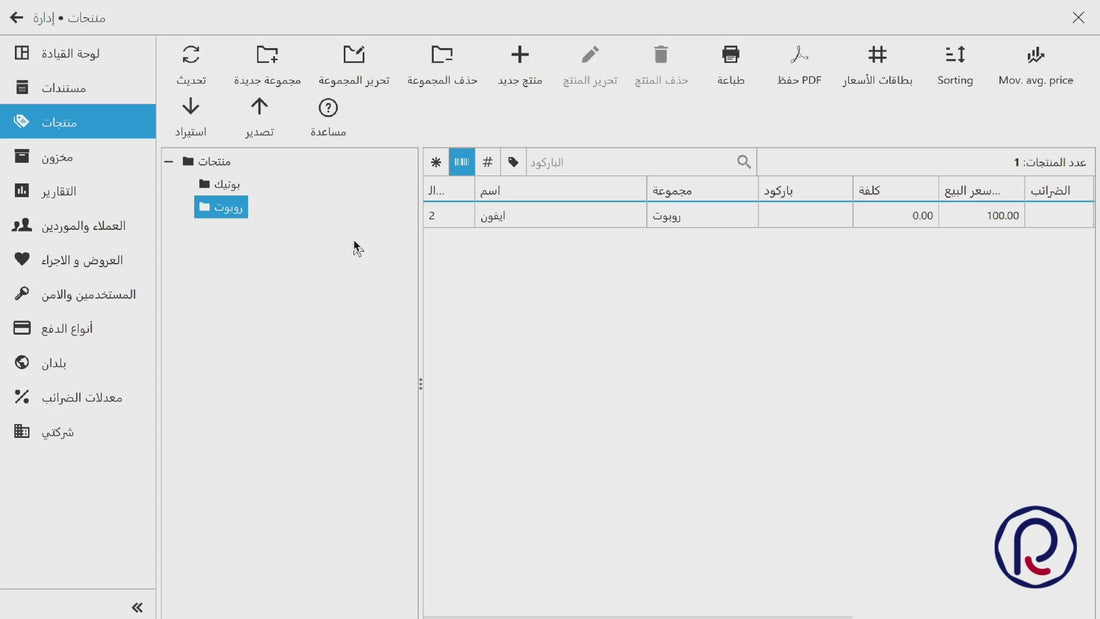Toggle the barcode search mode button
This screenshot has height=619, width=1100.
[462, 162]
